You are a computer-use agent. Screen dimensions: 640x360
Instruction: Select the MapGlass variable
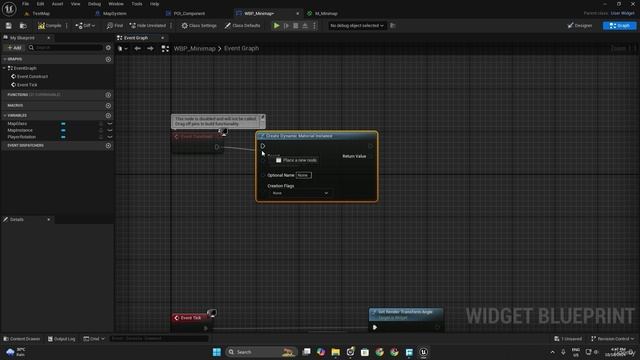pyautogui.click(x=17, y=123)
